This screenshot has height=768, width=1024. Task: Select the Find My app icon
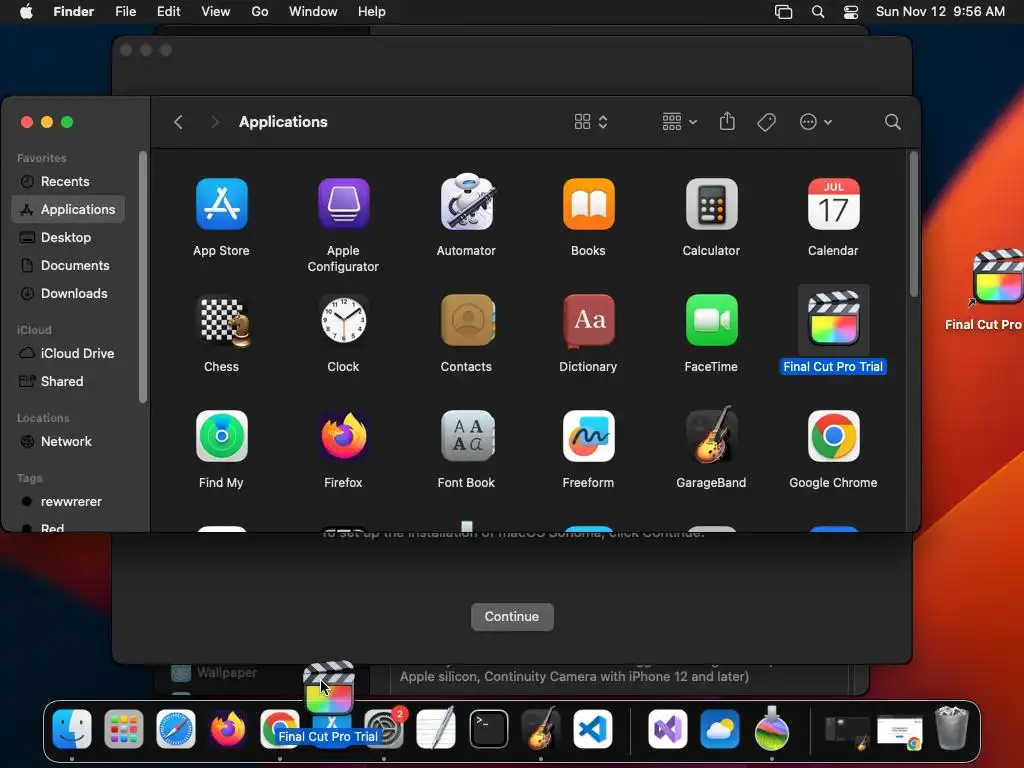pos(221,436)
